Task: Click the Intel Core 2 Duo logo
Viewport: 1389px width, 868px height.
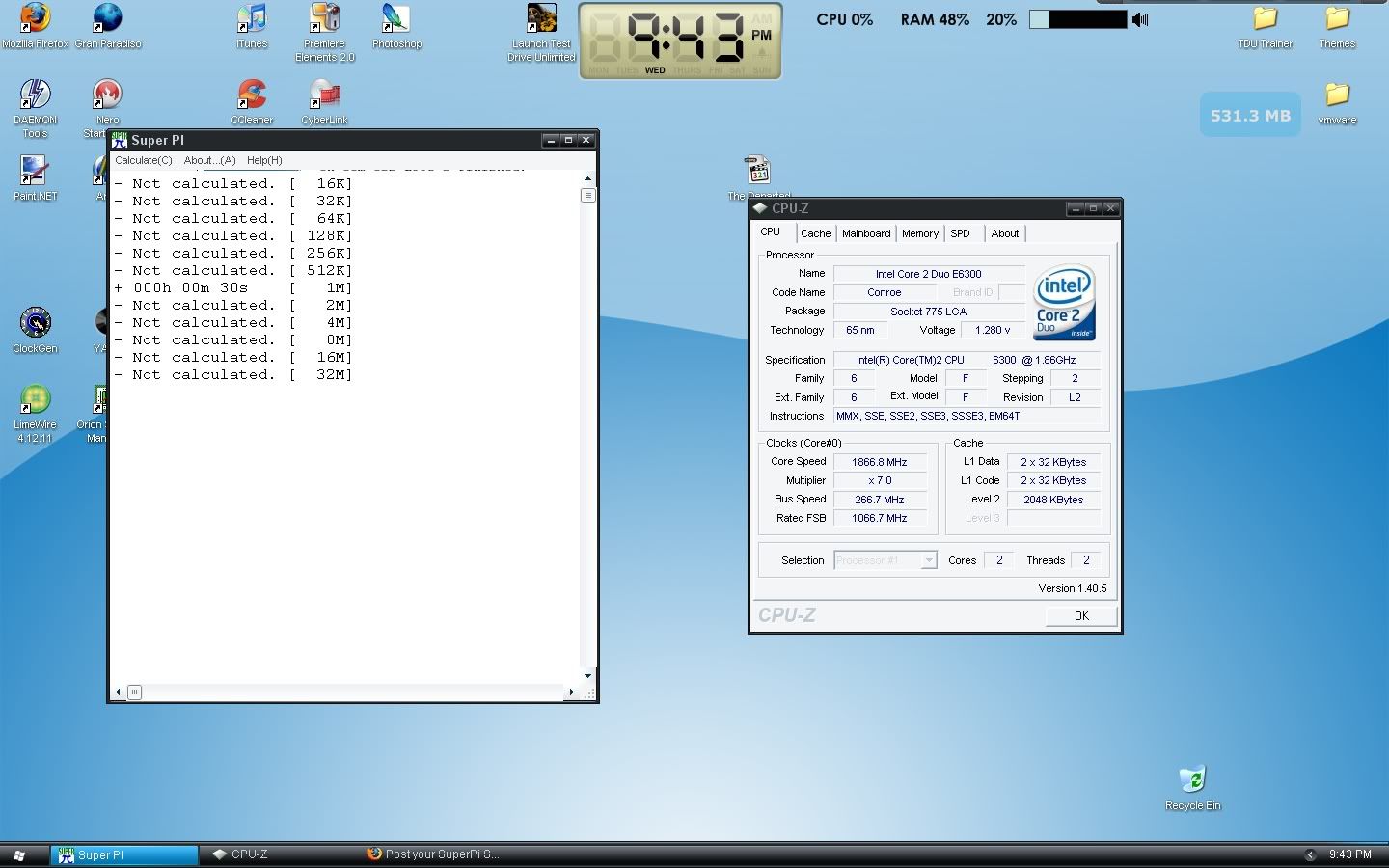Action: click(x=1064, y=302)
